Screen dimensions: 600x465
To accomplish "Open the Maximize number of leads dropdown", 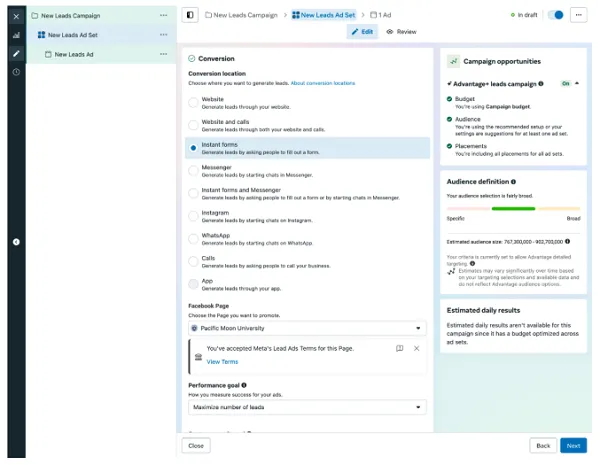I will 307,407.
